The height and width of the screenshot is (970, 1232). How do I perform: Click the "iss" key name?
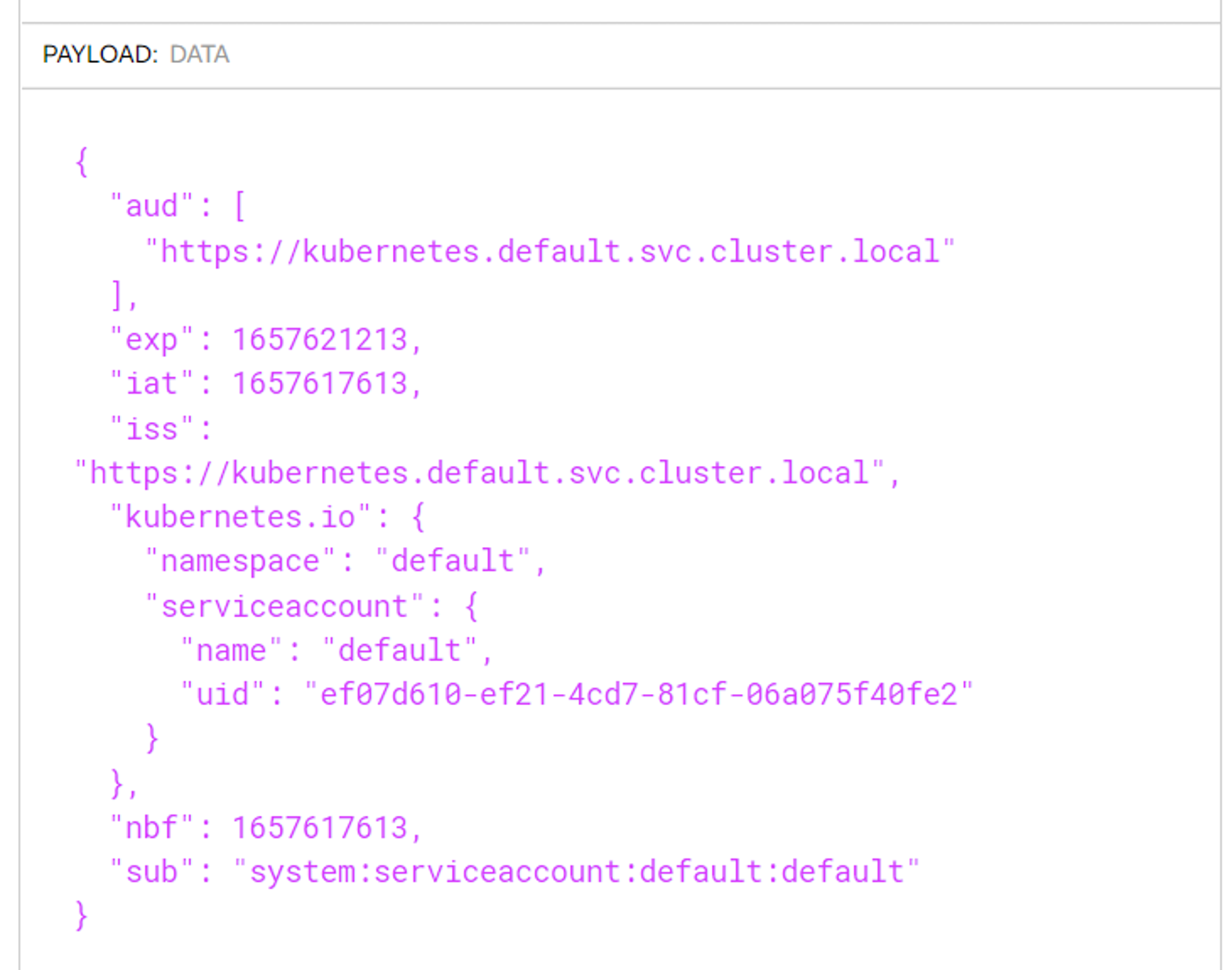tap(151, 429)
